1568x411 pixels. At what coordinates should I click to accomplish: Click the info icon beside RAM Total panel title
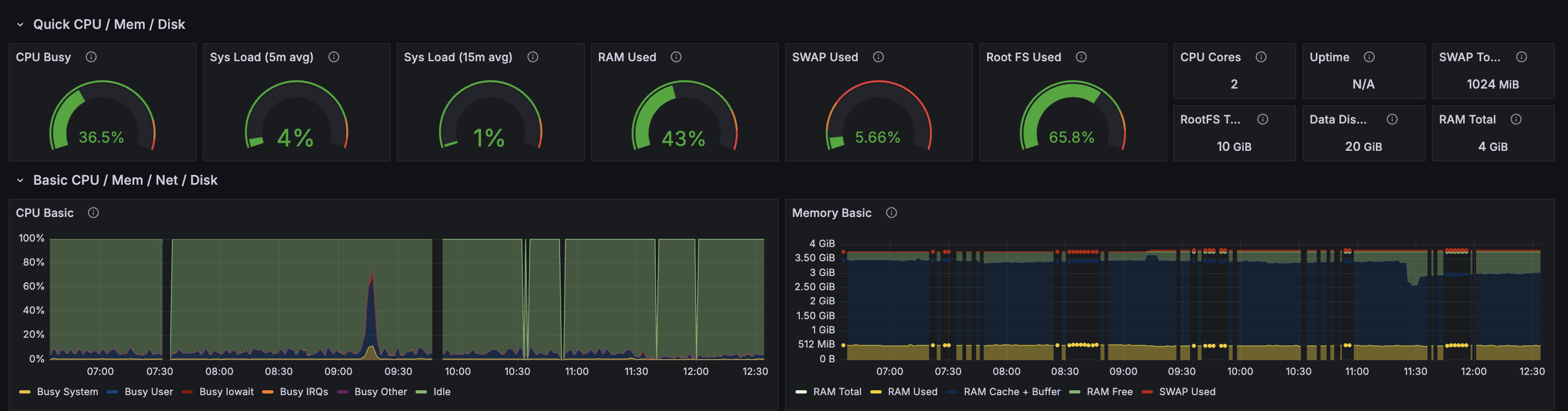tap(1516, 119)
